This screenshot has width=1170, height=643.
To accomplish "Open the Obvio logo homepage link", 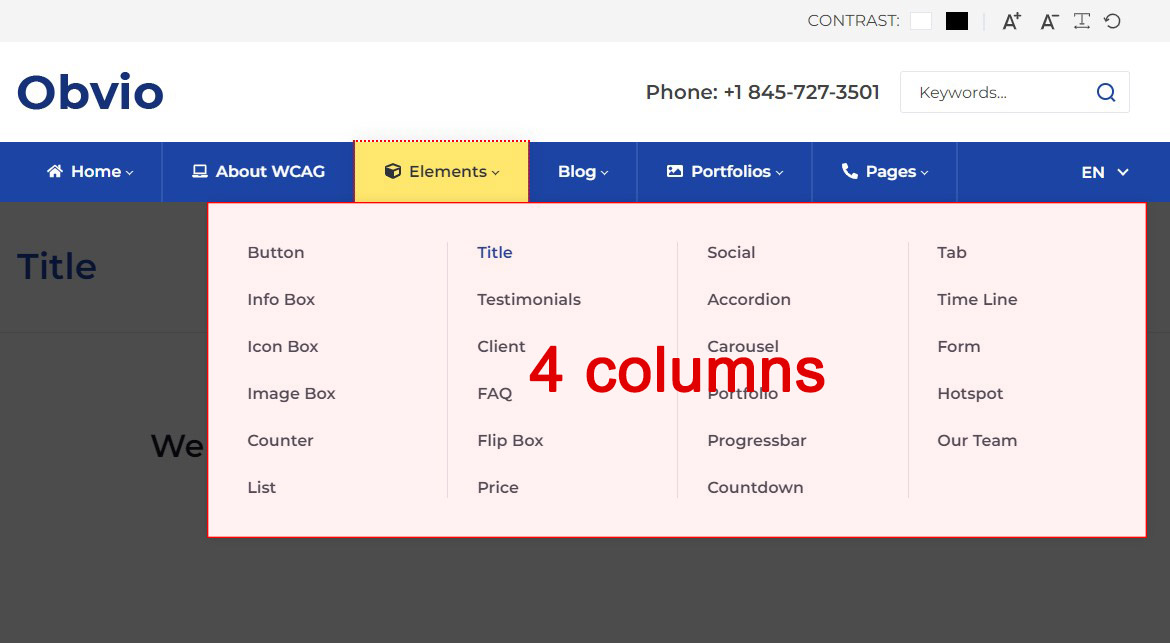I will pyautogui.click(x=90, y=92).
